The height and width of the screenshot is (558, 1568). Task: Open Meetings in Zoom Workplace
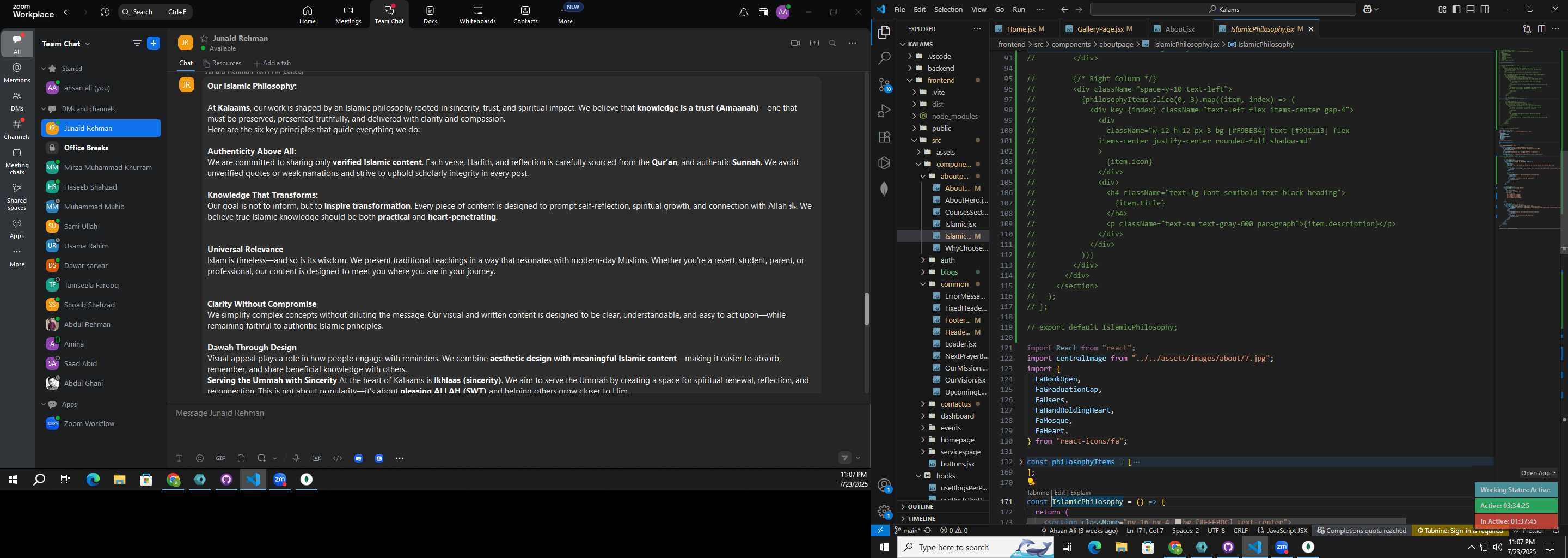point(348,15)
